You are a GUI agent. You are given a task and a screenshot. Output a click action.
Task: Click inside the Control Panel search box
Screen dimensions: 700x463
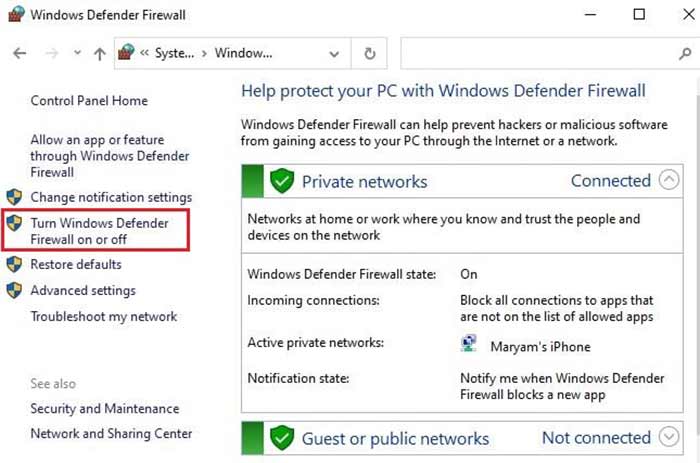pyautogui.click(x=535, y=54)
